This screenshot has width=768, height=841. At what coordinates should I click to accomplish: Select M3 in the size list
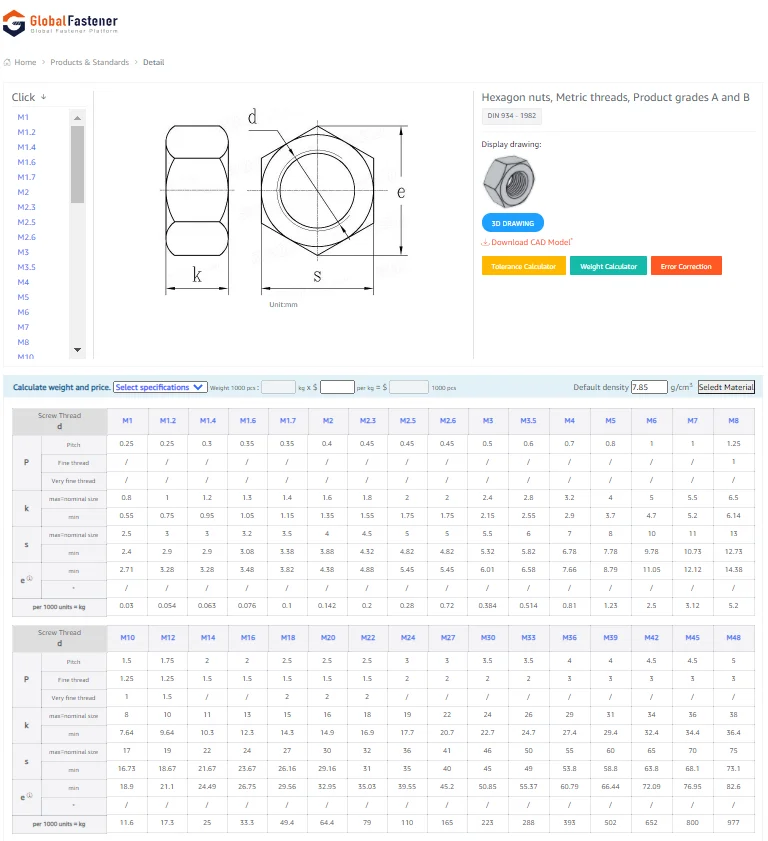(x=23, y=252)
